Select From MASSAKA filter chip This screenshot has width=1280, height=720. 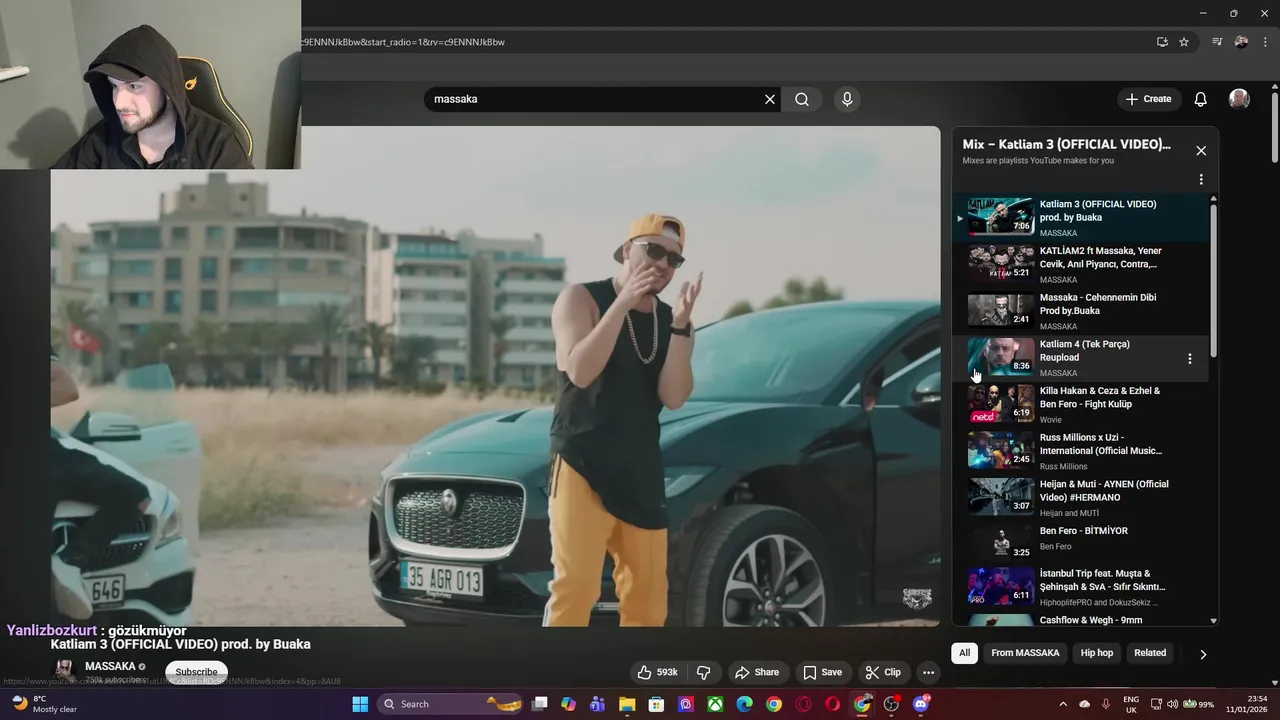(x=1025, y=653)
